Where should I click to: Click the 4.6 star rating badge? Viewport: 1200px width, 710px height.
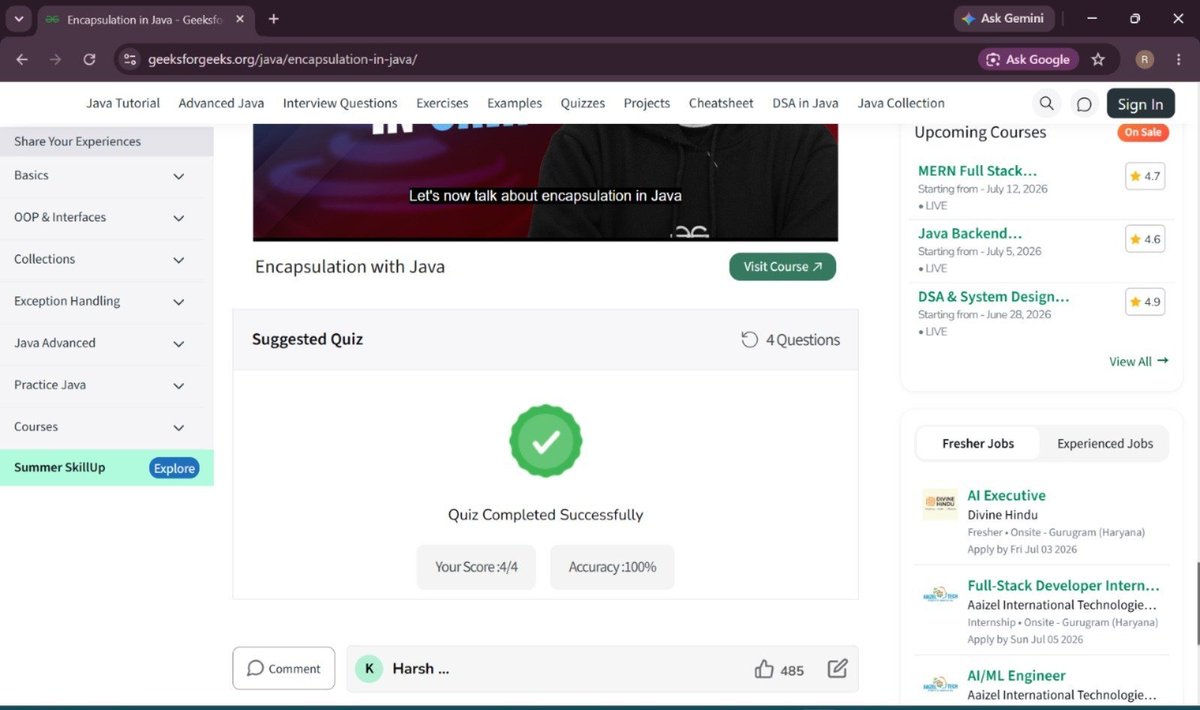click(x=1145, y=239)
